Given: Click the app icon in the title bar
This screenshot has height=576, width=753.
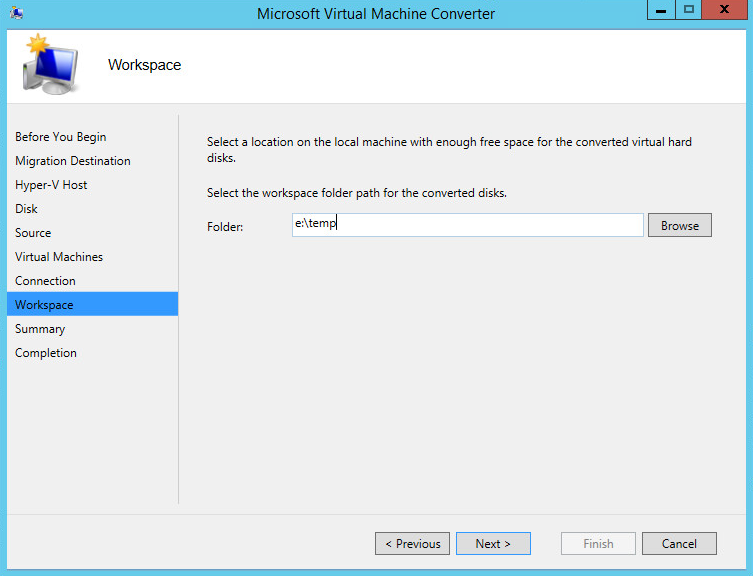Looking at the screenshot, I should [16, 13].
